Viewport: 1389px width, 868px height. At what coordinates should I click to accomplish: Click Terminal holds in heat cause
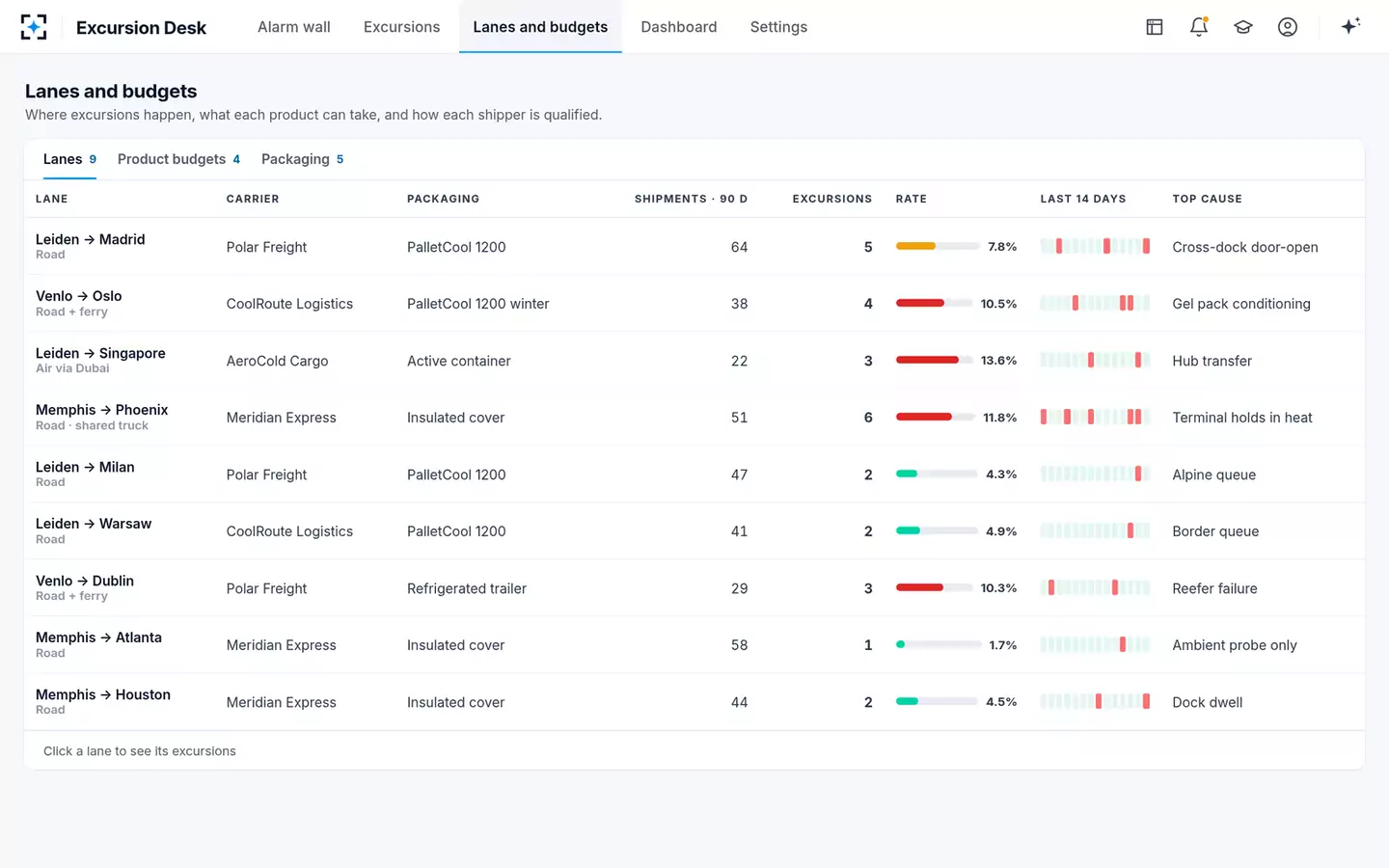[x=1241, y=418]
